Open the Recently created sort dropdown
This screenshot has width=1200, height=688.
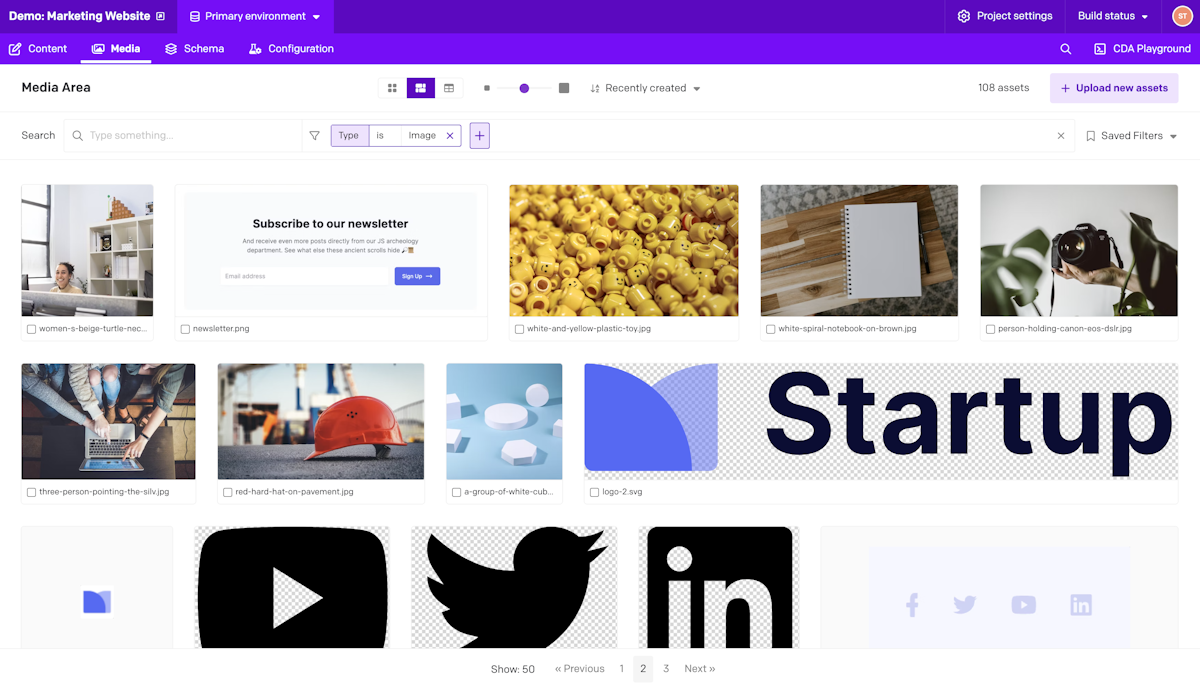click(645, 88)
